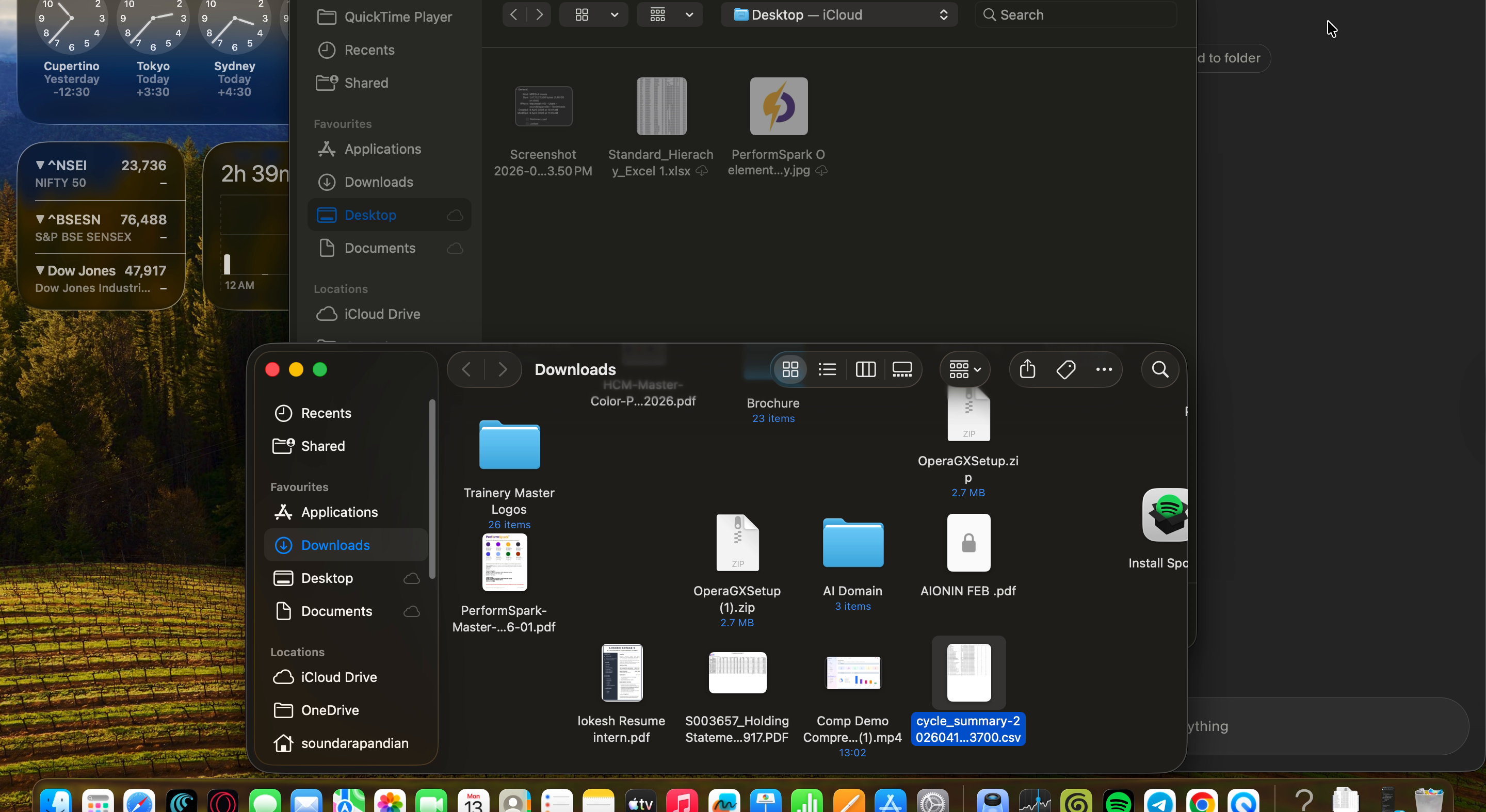Select OneDrive location in sidebar
This screenshot has width=1486, height=812.
coord(330,709)
